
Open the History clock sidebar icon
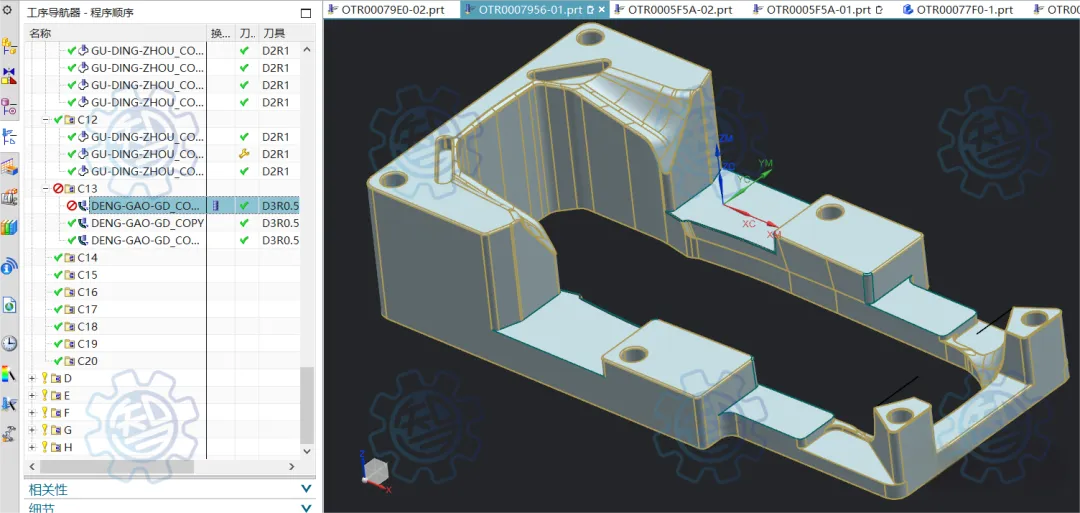9,343
